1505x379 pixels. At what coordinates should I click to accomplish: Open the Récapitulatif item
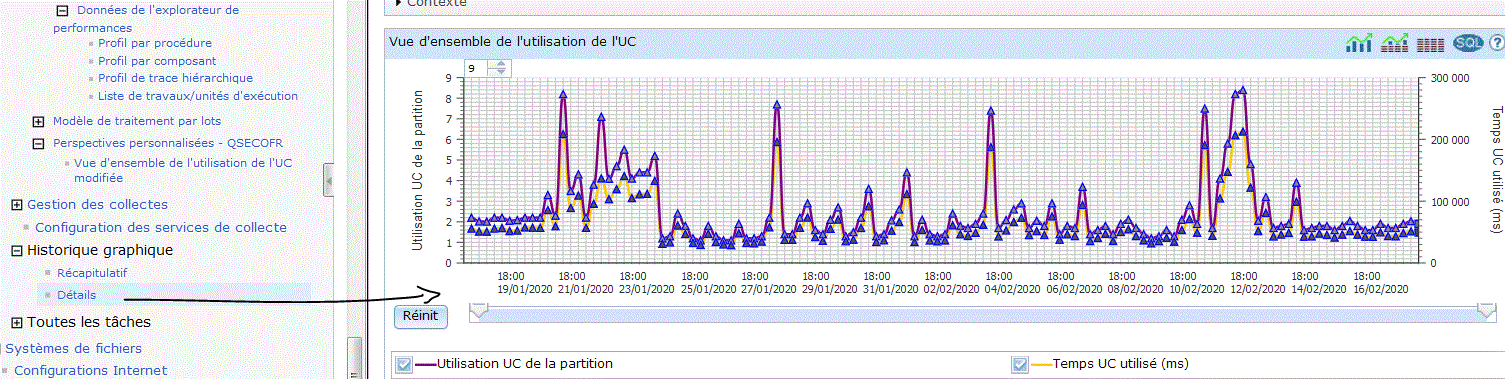pos(92,272)
